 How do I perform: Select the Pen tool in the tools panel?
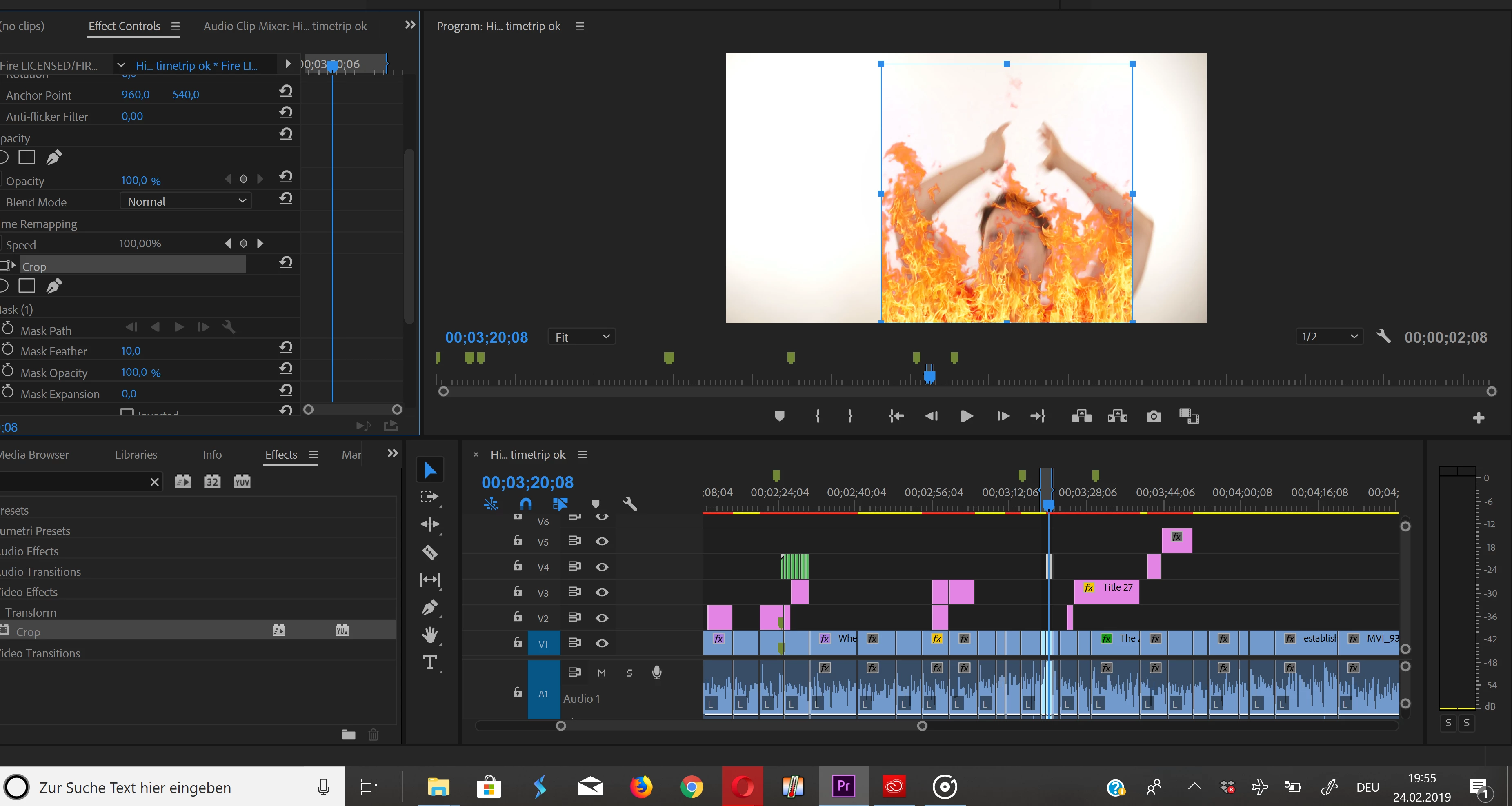[x=430, y=607]
